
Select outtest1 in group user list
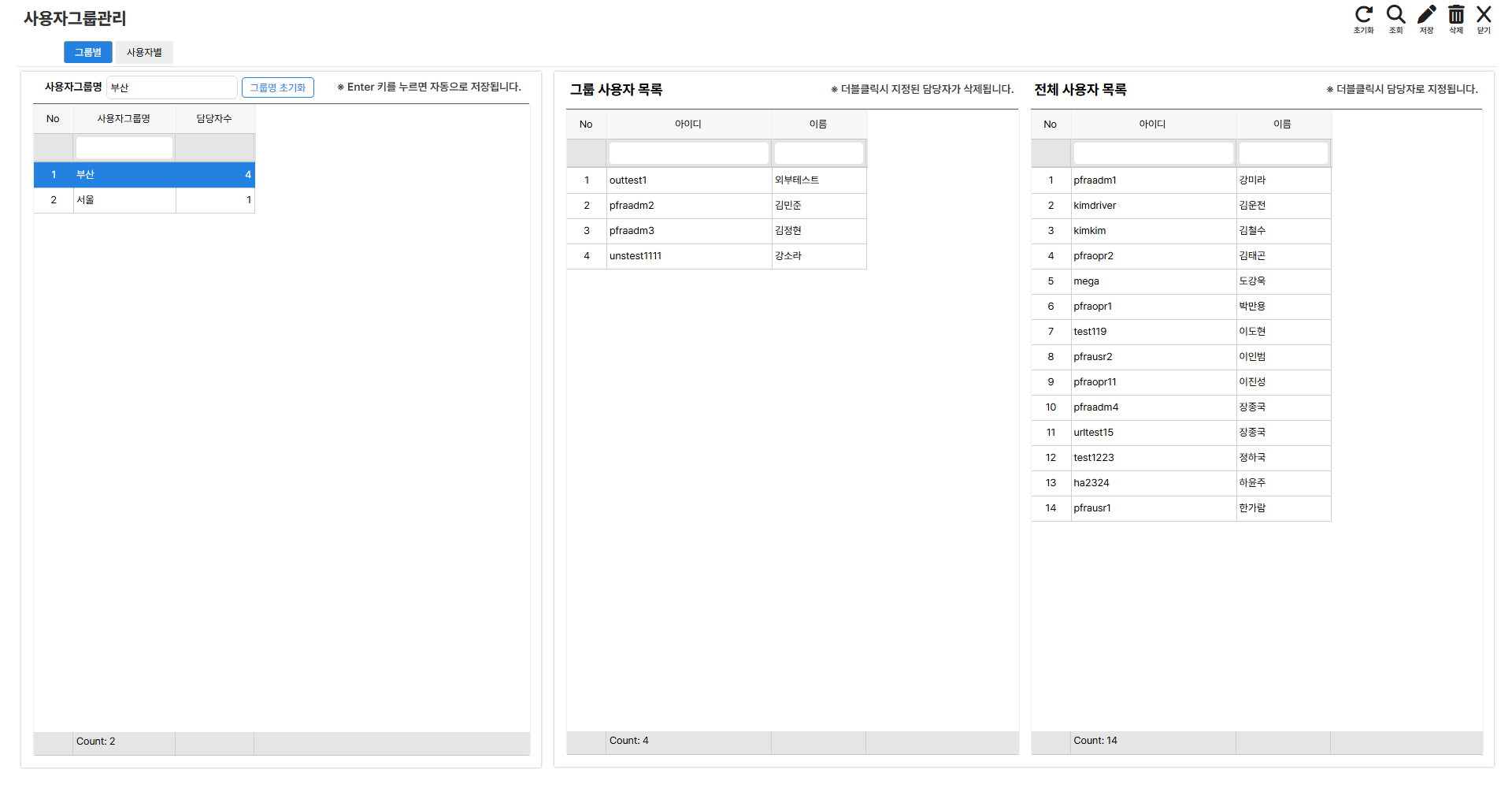pos(717,180)
